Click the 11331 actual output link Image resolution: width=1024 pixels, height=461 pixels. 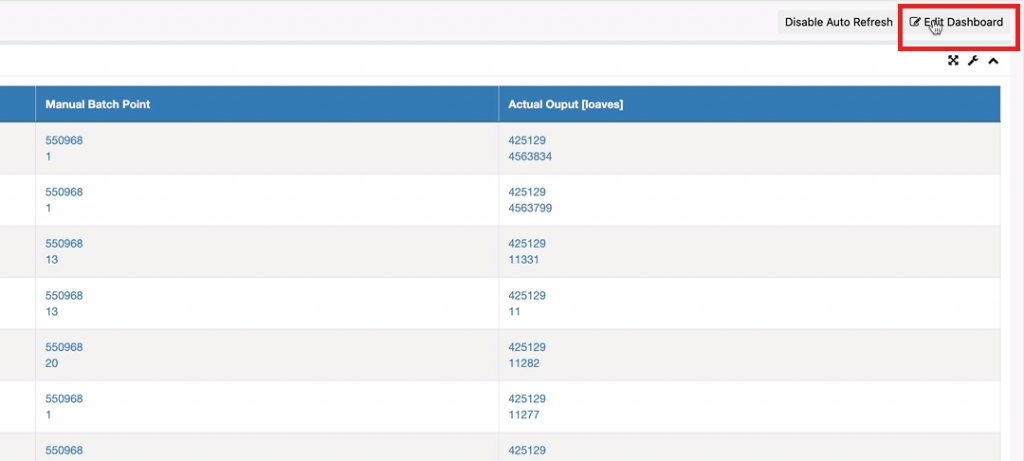tap(524, 260)
